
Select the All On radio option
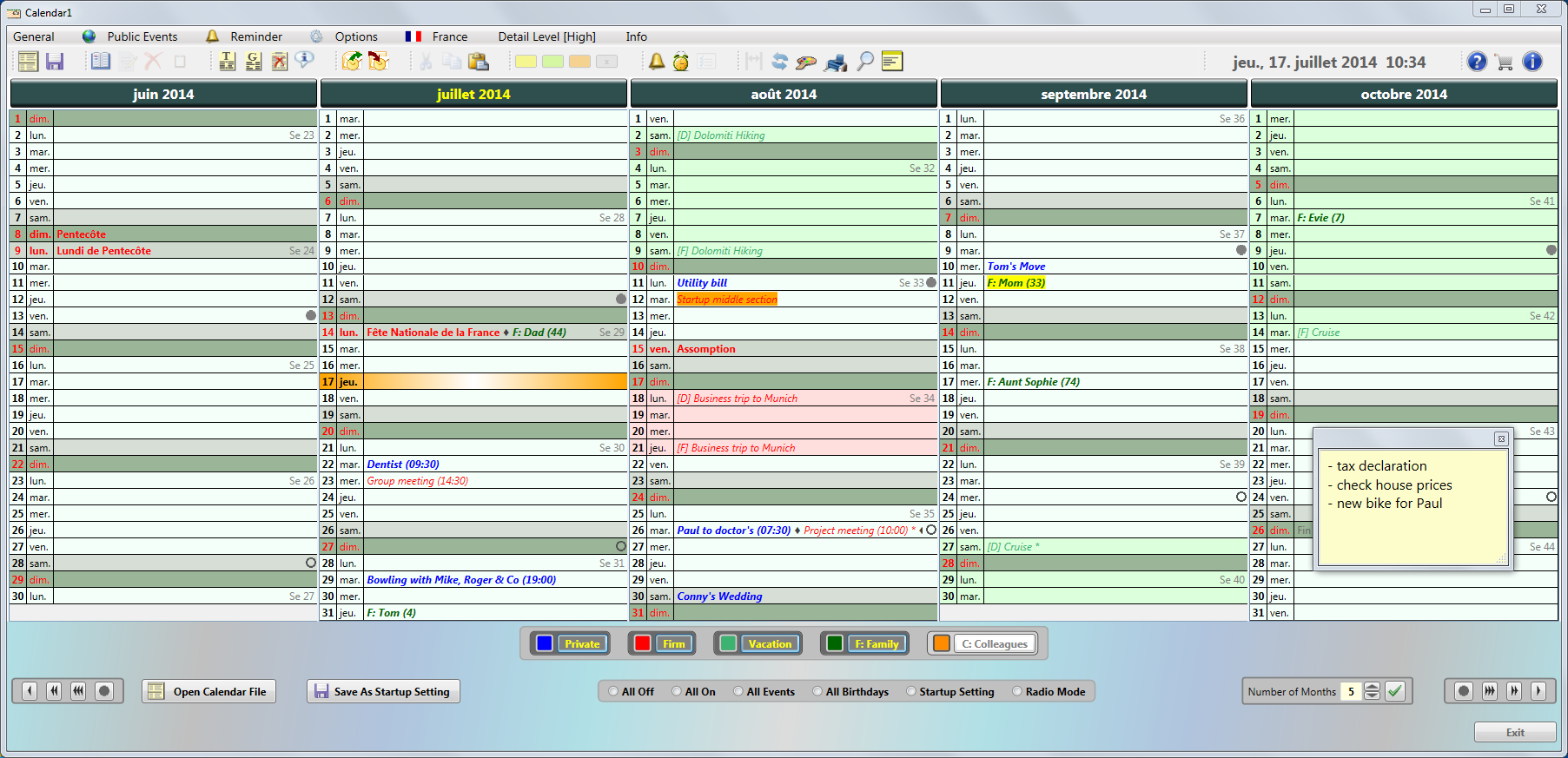[693, 692]
